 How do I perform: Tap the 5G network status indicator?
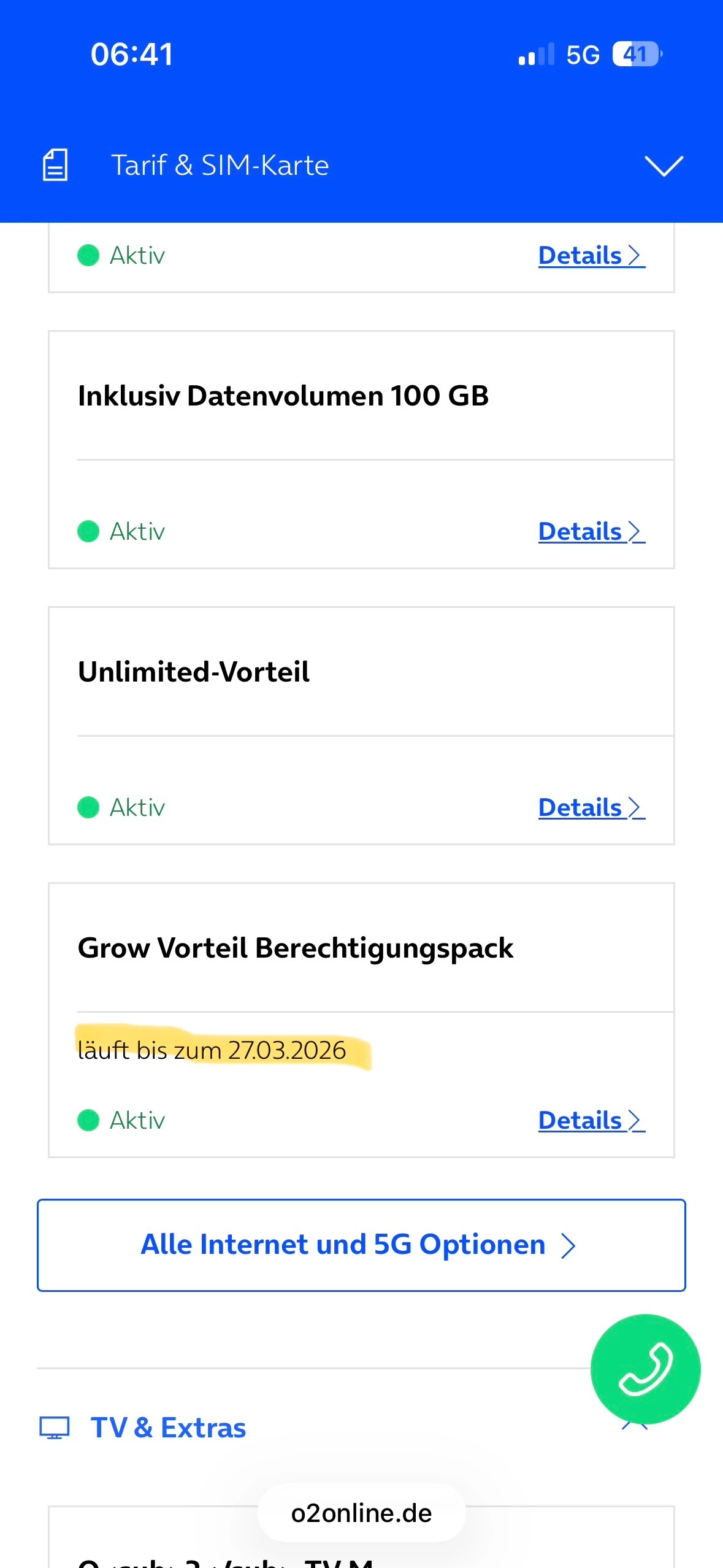(x=583, y=55)
